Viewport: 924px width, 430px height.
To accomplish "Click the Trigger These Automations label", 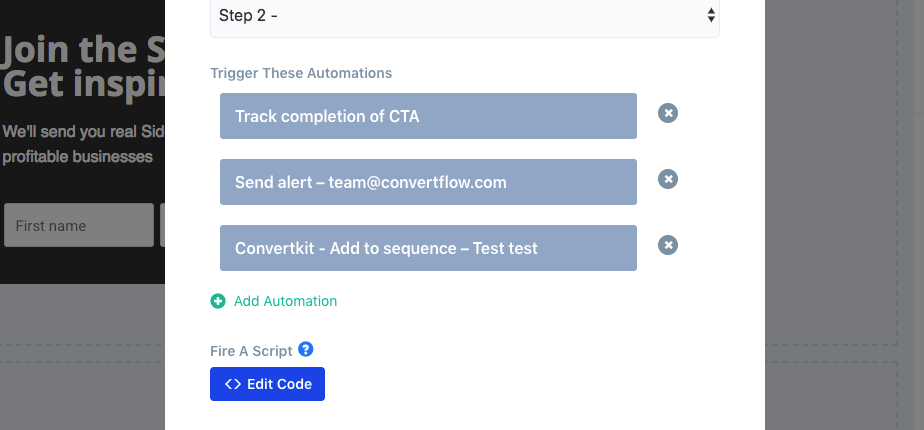I will coord(301,73).
